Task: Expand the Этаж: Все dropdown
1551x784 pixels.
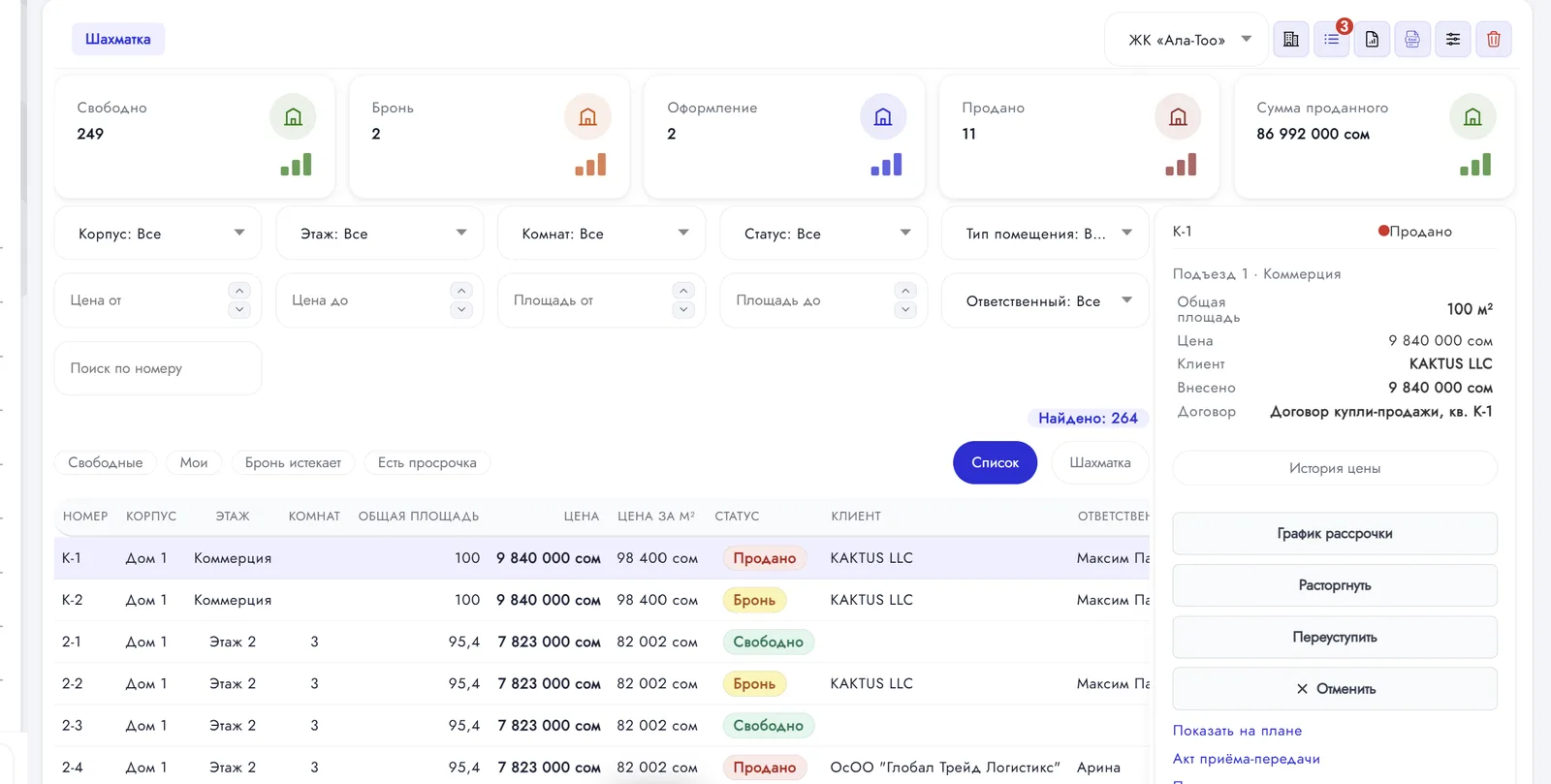Action: (380, 234)
